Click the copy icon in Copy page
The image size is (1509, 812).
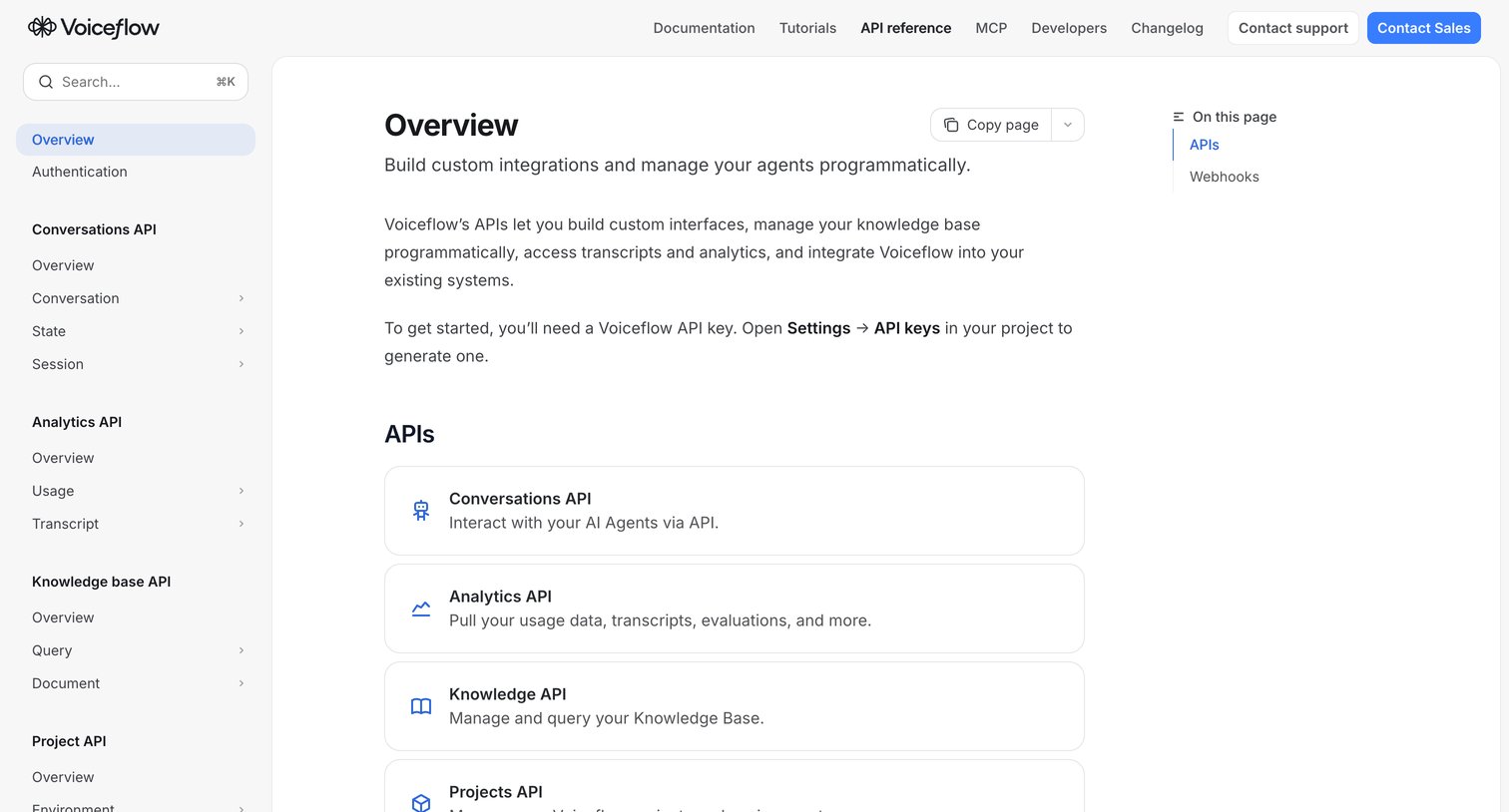951,125
